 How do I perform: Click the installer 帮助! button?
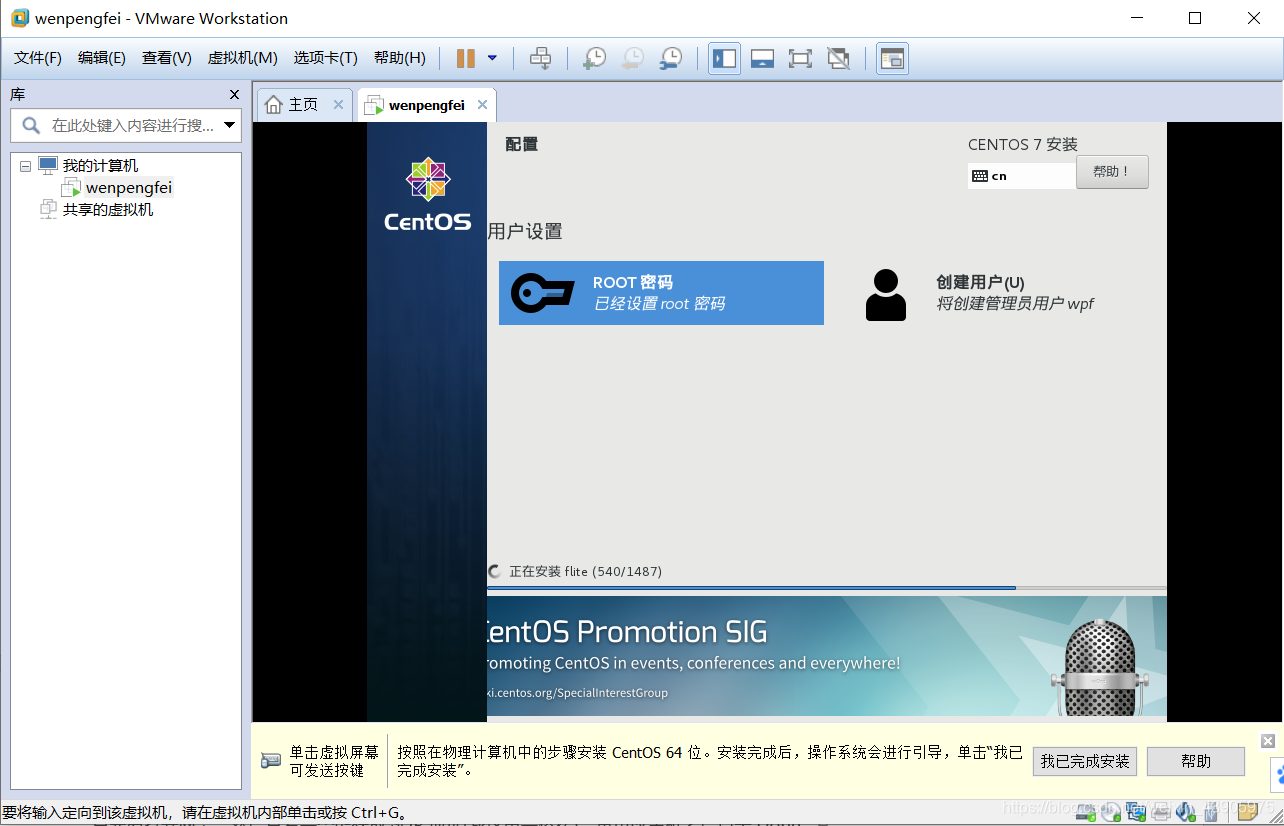(1112, 172)
